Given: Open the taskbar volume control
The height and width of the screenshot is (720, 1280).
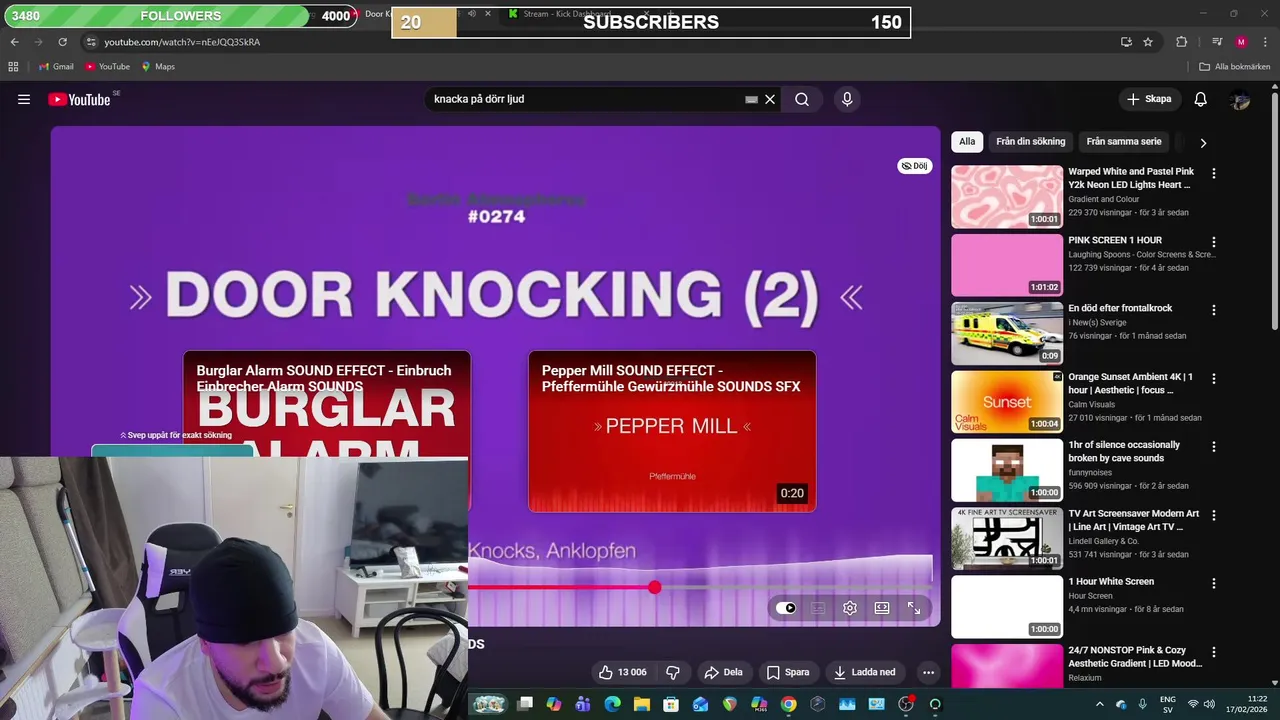Looking at the screenshot, I should (x=1209, y=704).
